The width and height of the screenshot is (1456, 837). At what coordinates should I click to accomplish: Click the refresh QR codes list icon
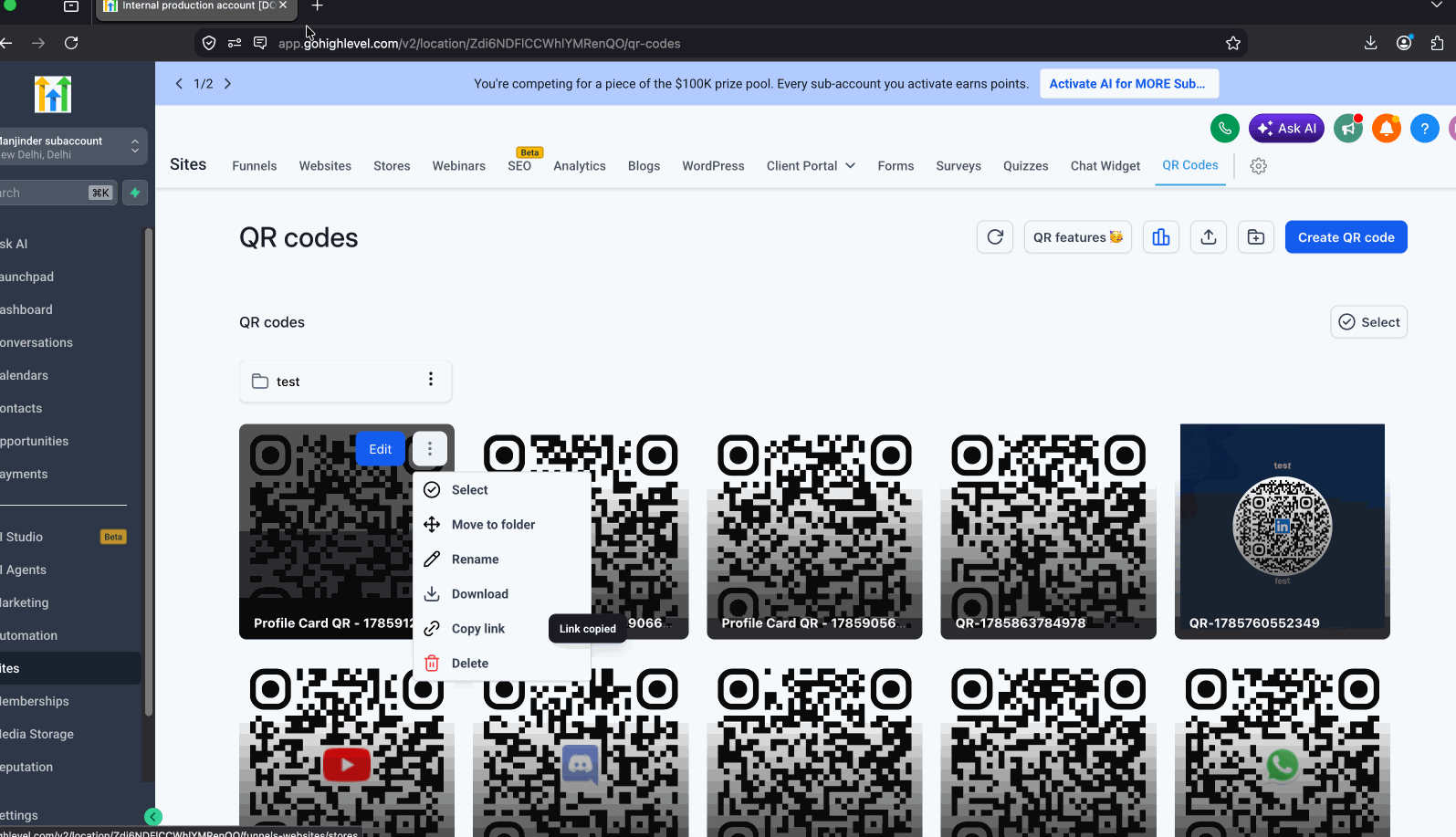pyautogui.click(x=995, y=237)
